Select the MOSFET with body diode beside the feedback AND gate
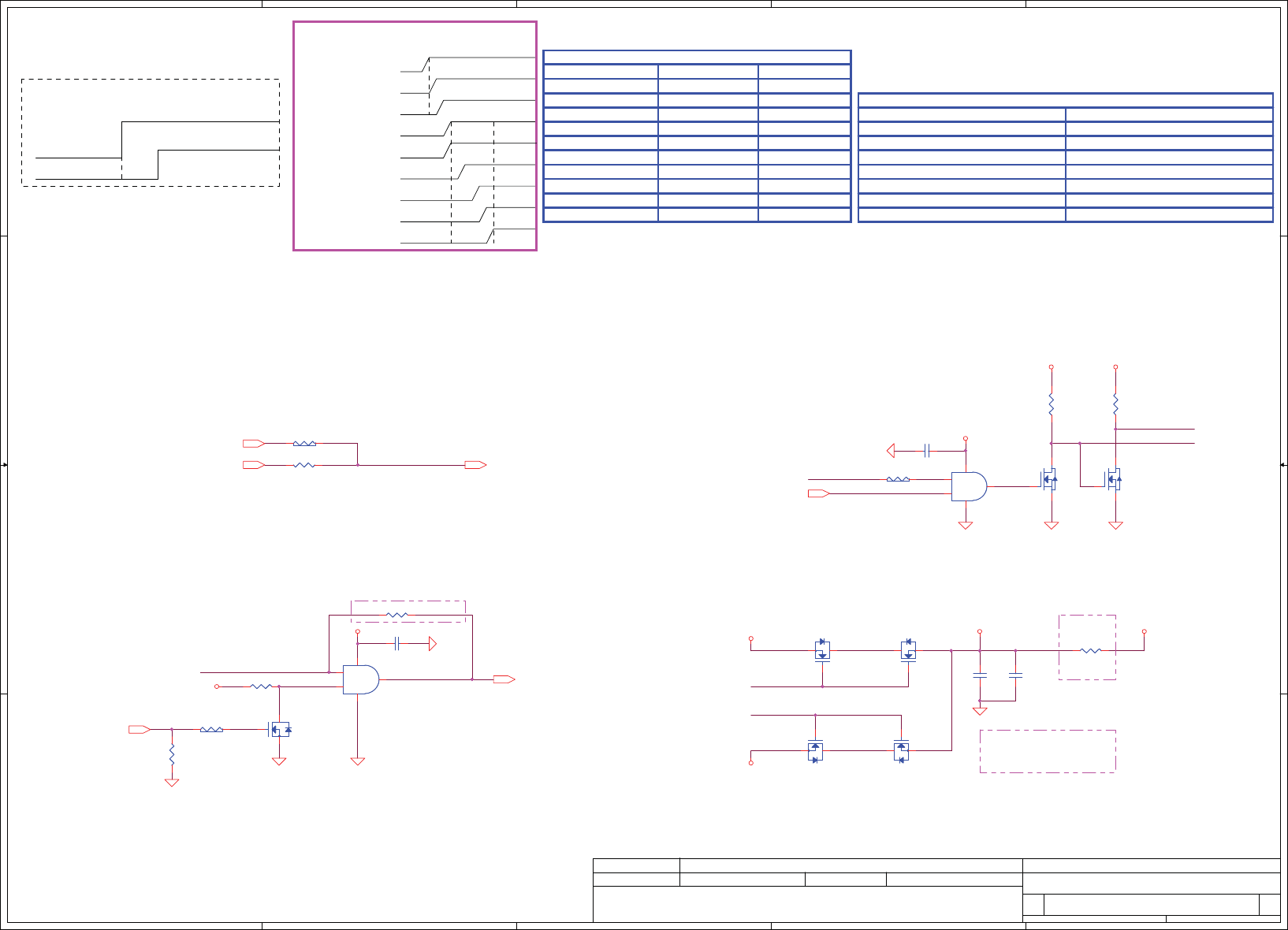The width and height of the screenshot is (1288, 930). point(280,730)
